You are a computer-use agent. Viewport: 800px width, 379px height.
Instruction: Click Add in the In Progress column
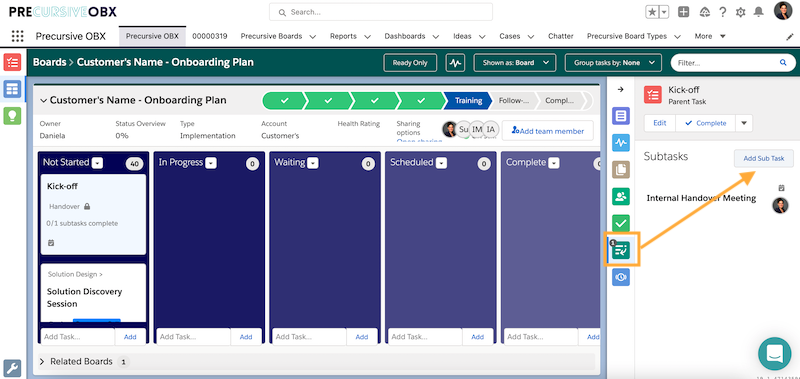(246, 337)
